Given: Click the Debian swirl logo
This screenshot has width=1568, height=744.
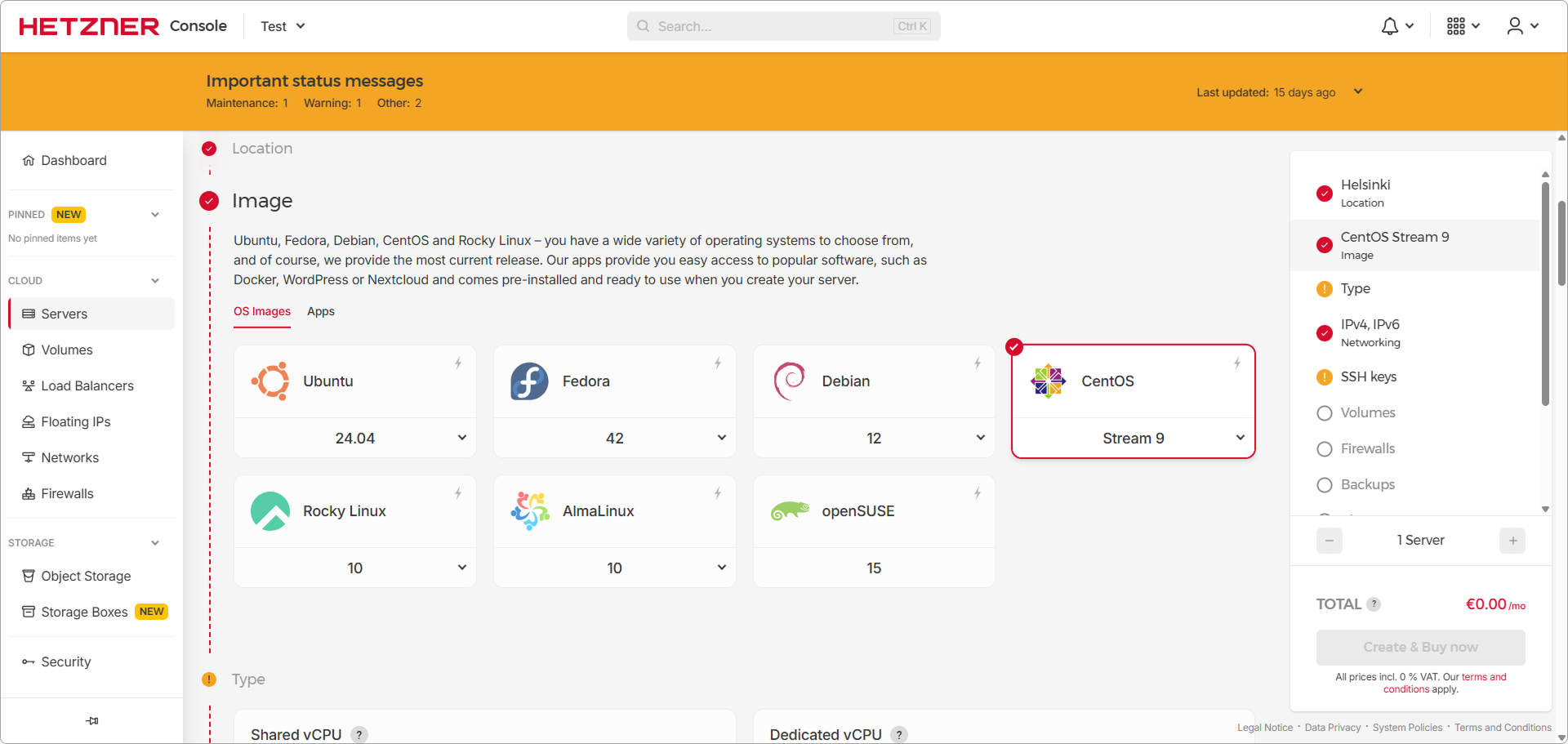Looking at the screenshot, I should click(789, 381).
